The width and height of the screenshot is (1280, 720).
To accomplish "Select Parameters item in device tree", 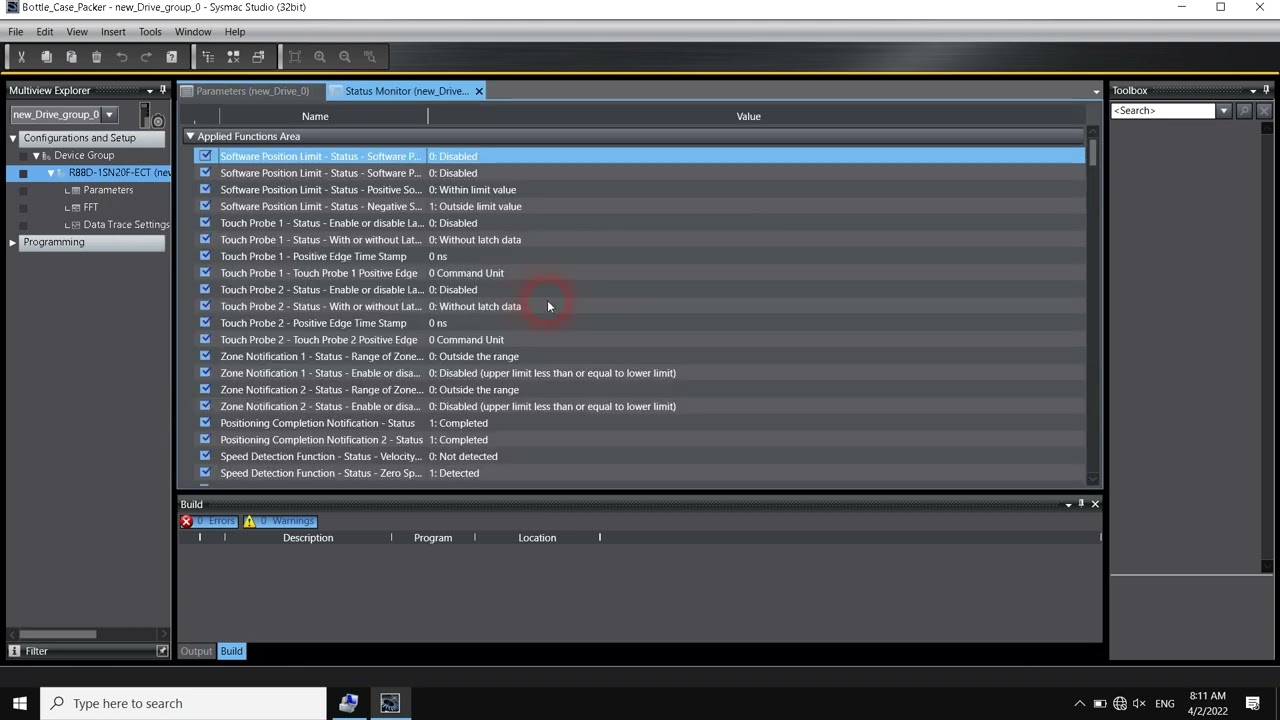I will [108, 190].
